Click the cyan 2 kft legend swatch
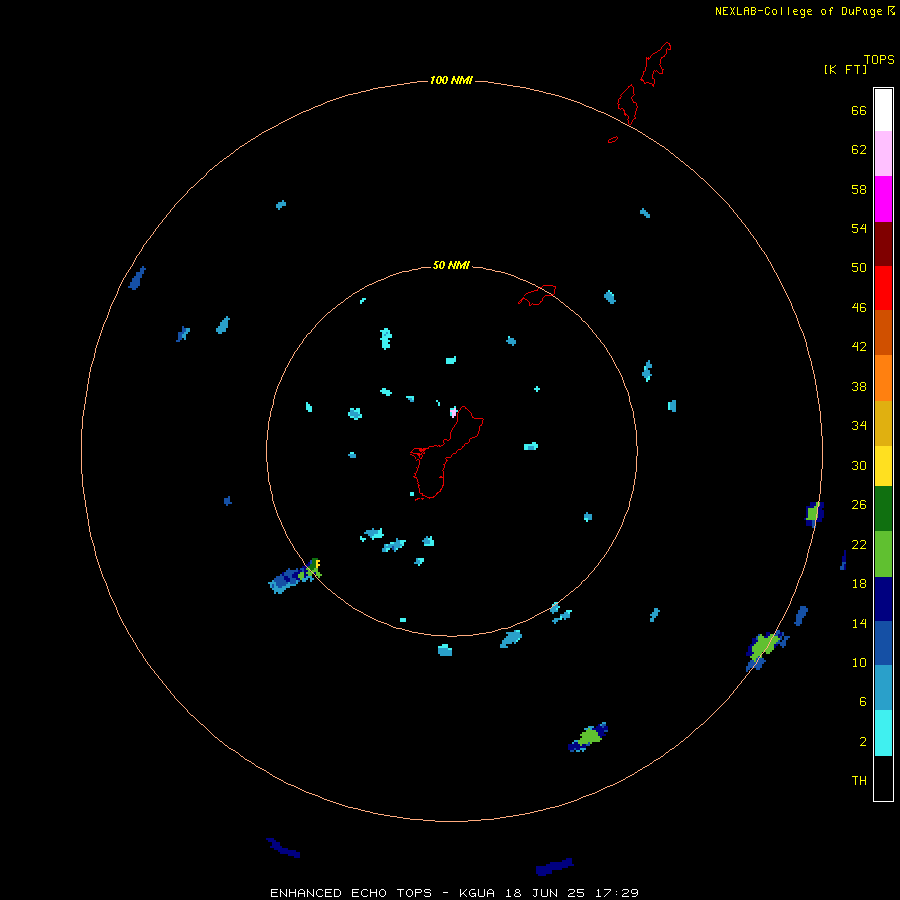 [x=883, y=733]
